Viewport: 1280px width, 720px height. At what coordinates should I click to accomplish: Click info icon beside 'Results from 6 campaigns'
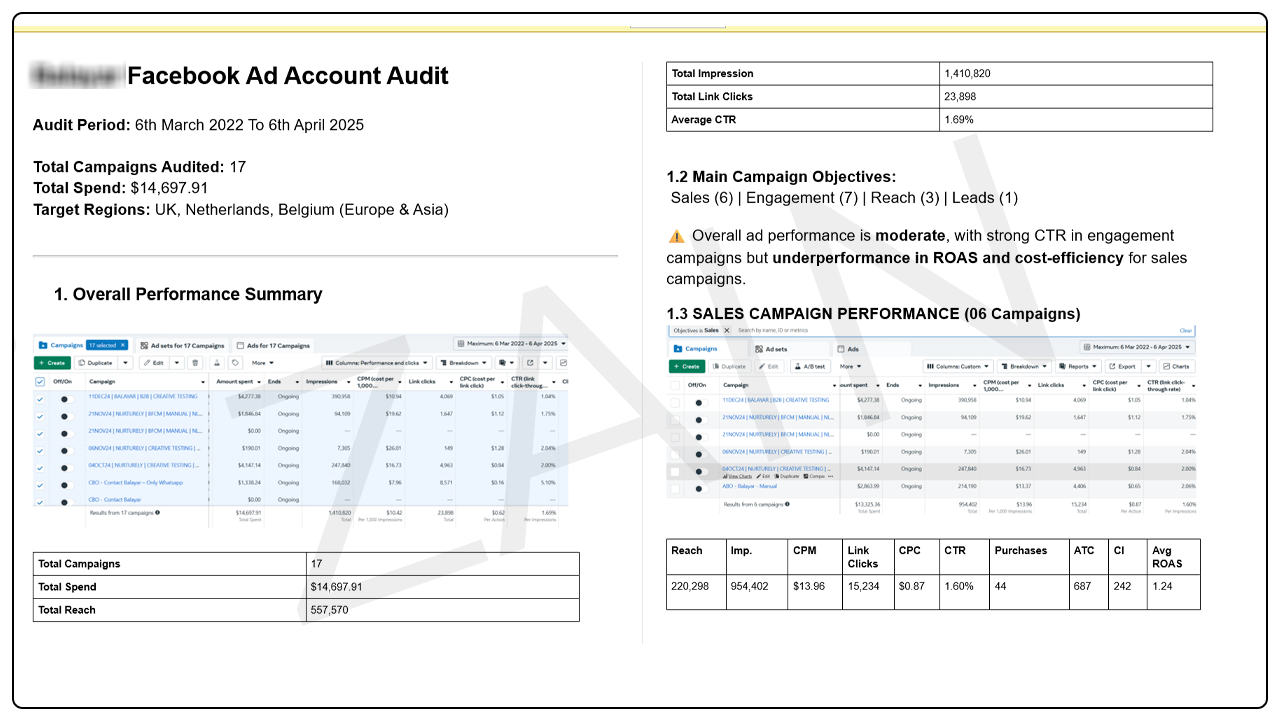(788, 504)
